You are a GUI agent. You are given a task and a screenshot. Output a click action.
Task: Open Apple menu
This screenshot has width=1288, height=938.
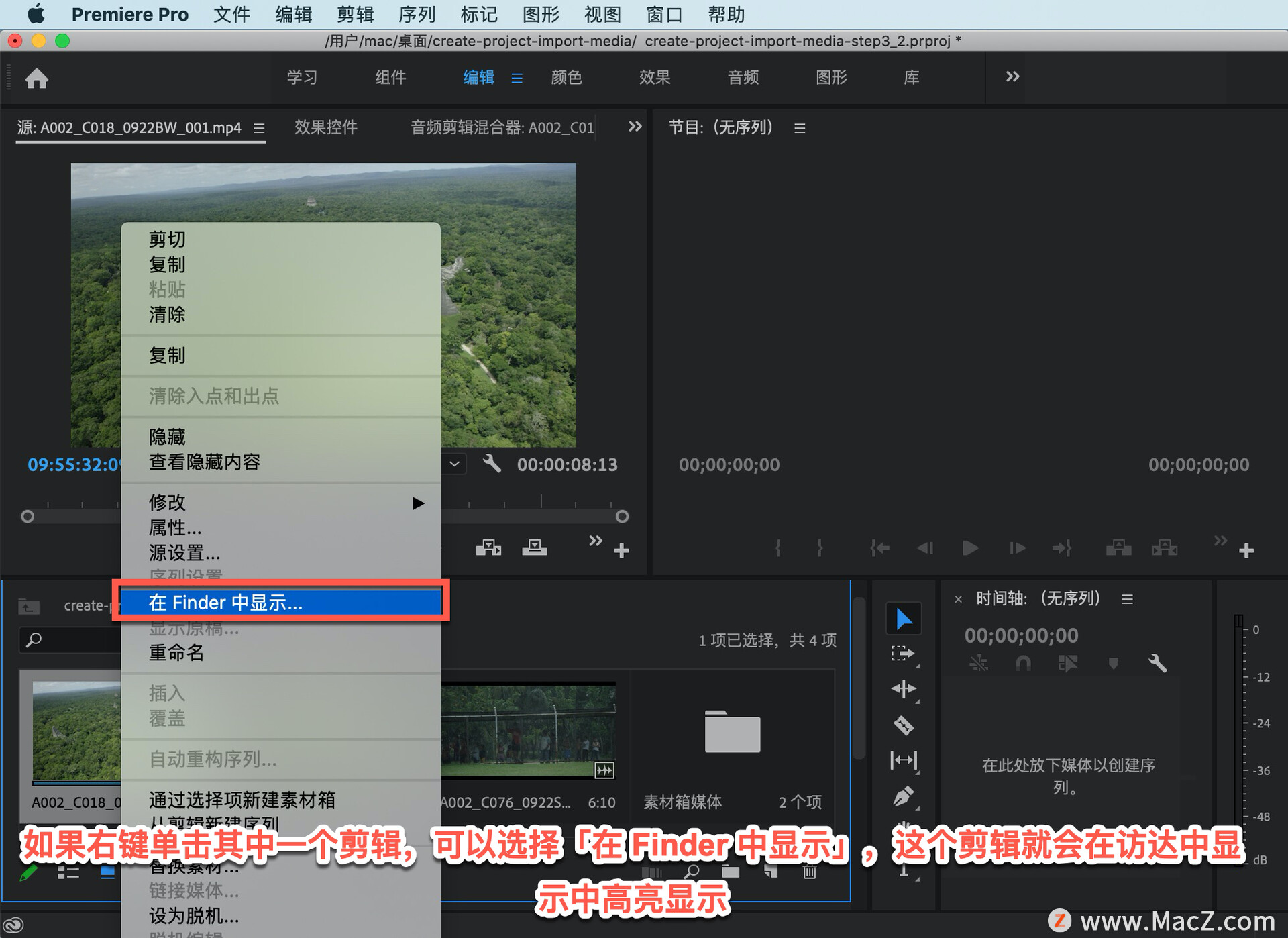click(x=36, y=13)
